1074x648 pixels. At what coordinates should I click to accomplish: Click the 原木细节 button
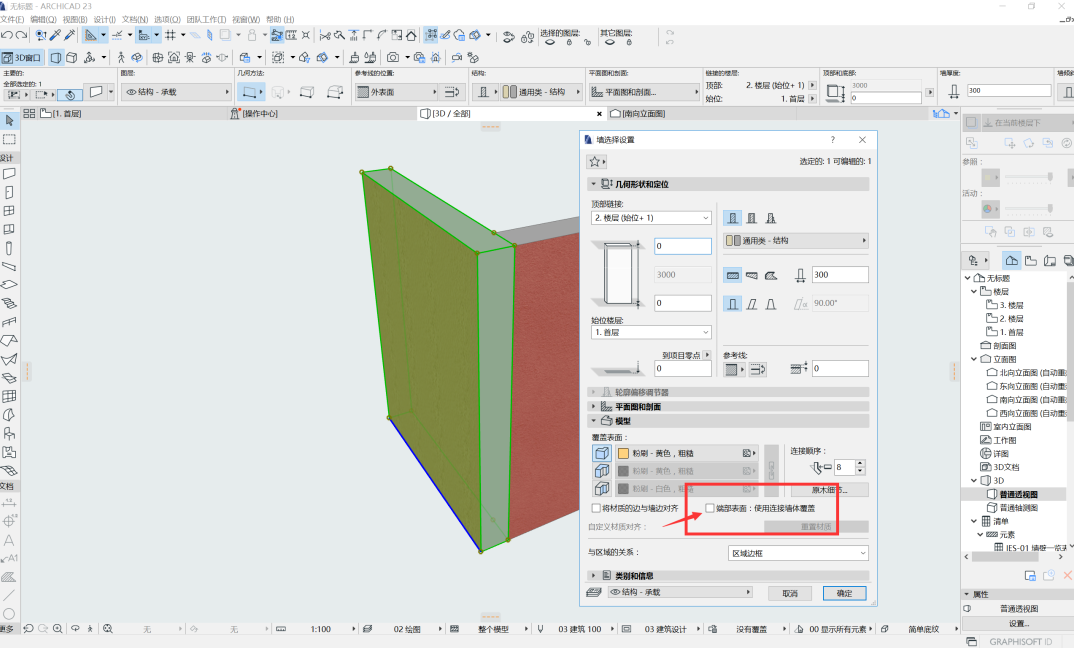(830, 490)
